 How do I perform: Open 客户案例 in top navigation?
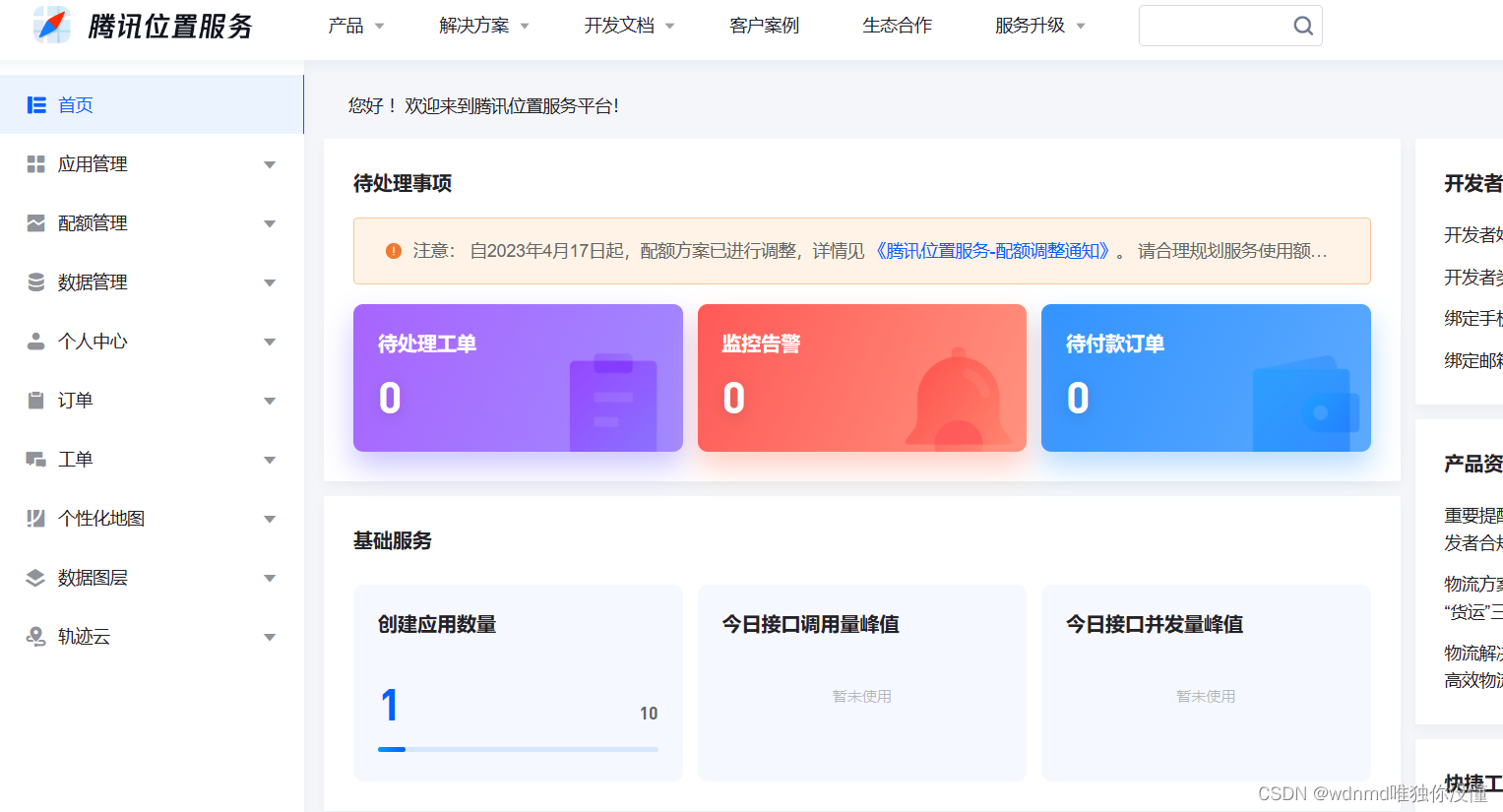[x=765, y=26]
